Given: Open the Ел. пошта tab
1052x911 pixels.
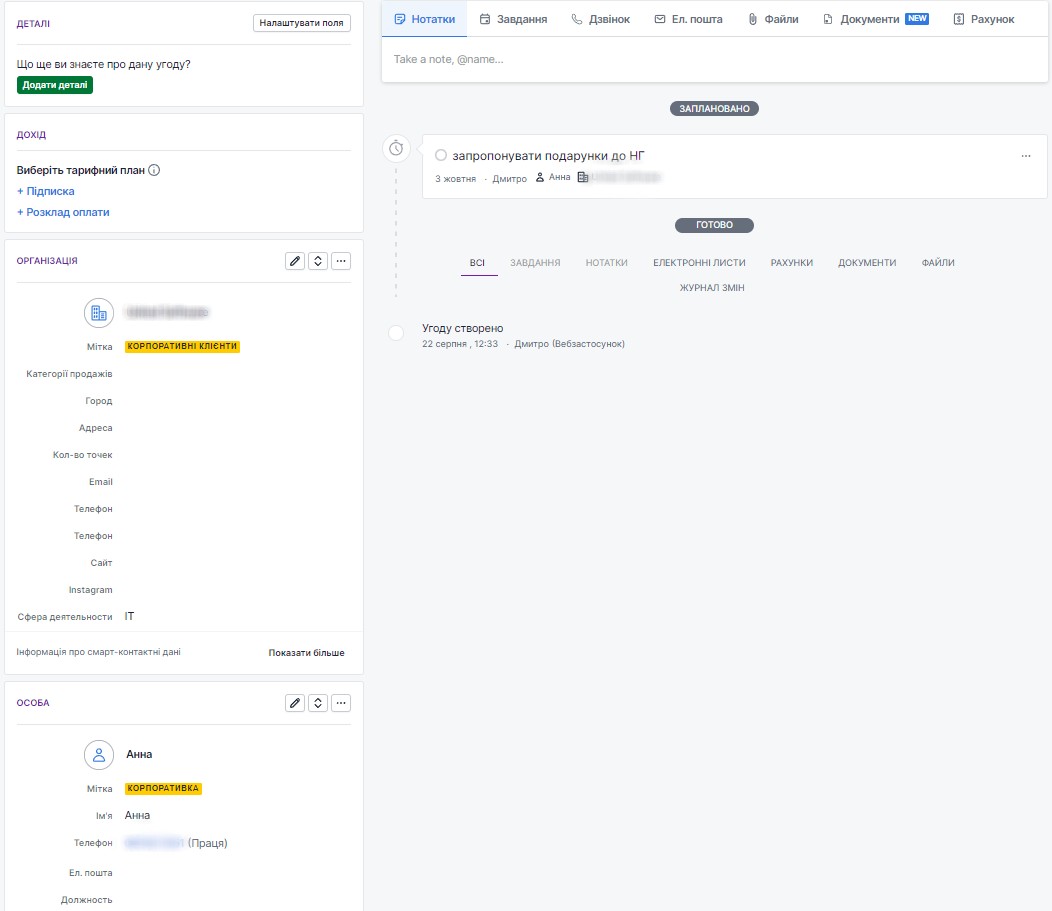Looking at the screenshot, I should tap(688, 19).
